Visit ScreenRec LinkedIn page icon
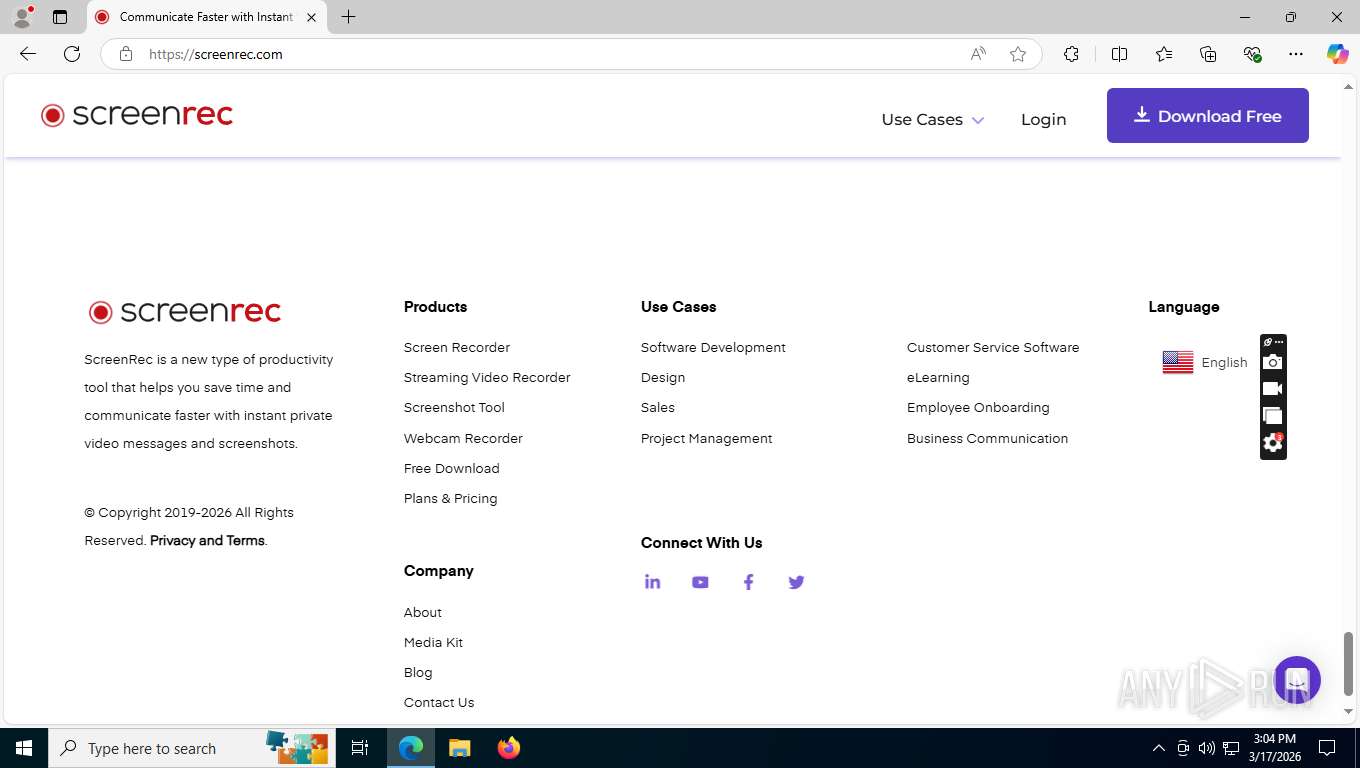Screen dimensions: 1360x768 coord(652,582)
